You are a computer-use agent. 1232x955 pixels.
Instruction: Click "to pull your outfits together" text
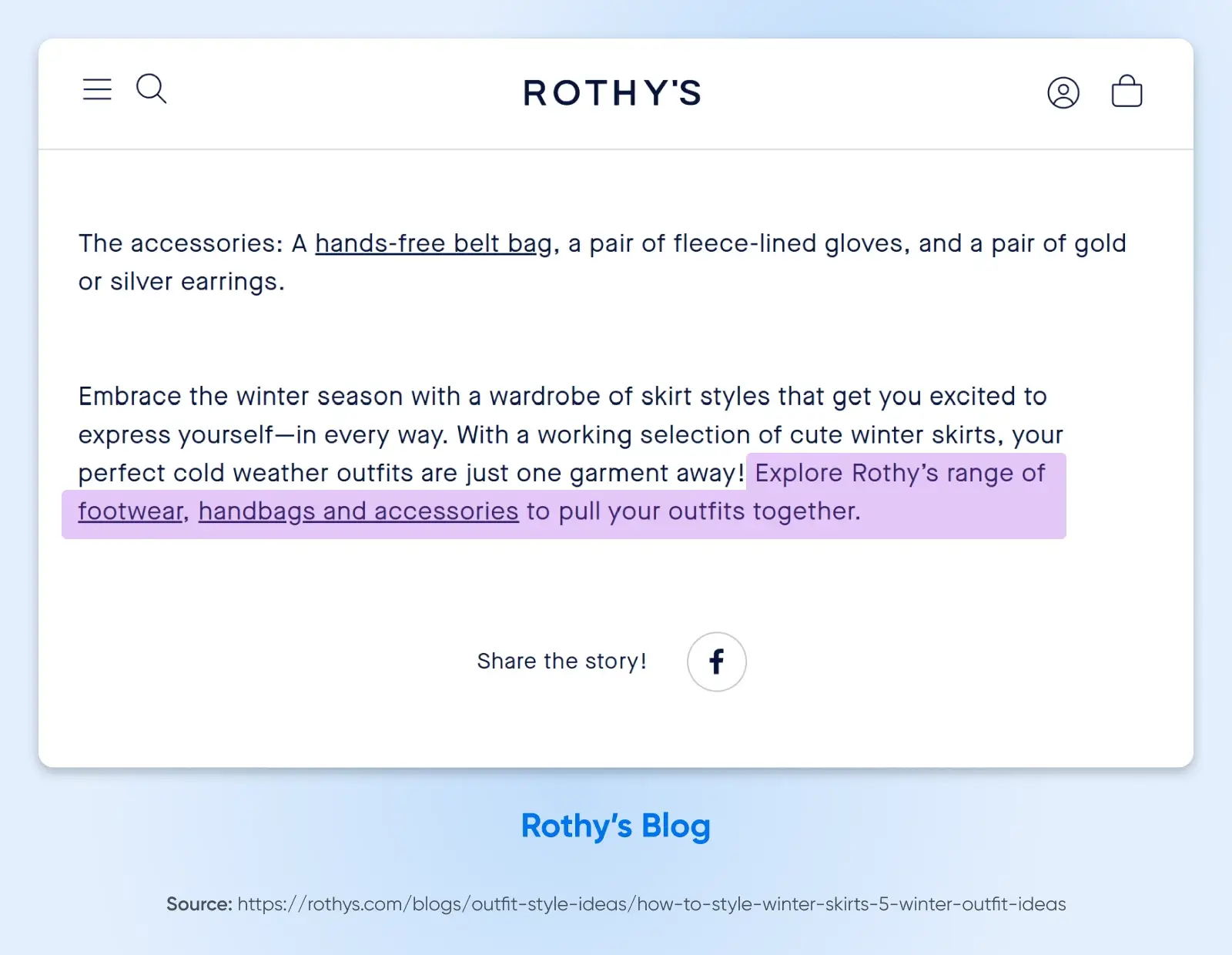click(x=693, y=511)
